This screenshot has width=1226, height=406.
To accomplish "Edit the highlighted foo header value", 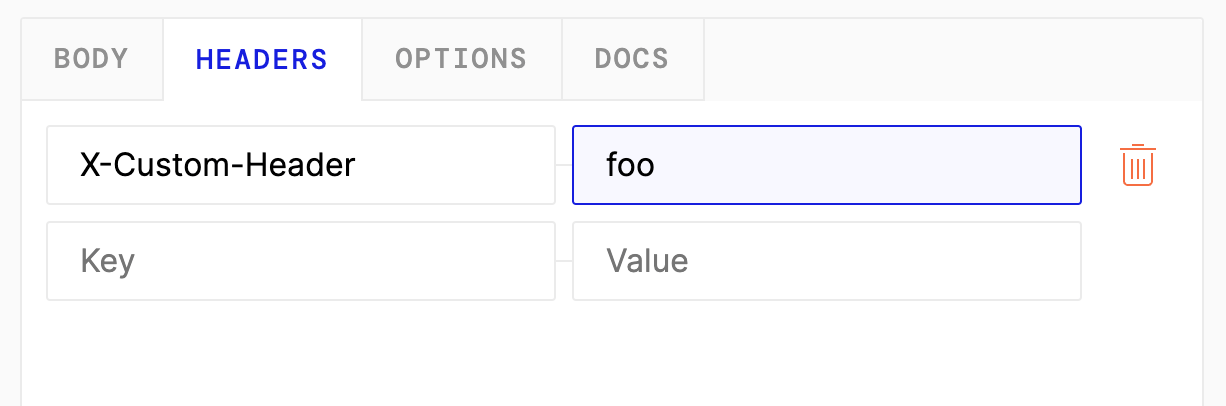I will click(826, 165).
